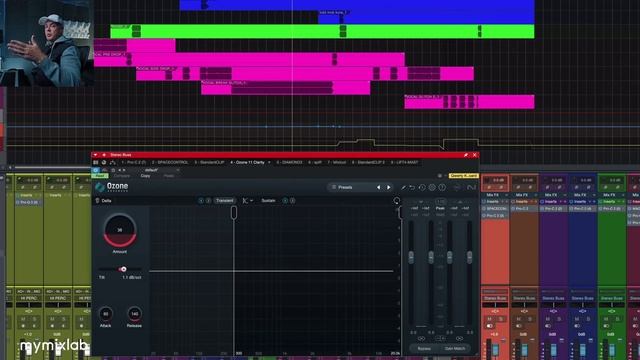The width and height of the screenshot is (640, 360).
Task: Switch to the 8 - StandardCLIP 2 insert tab
Action: tap(368, 162)
